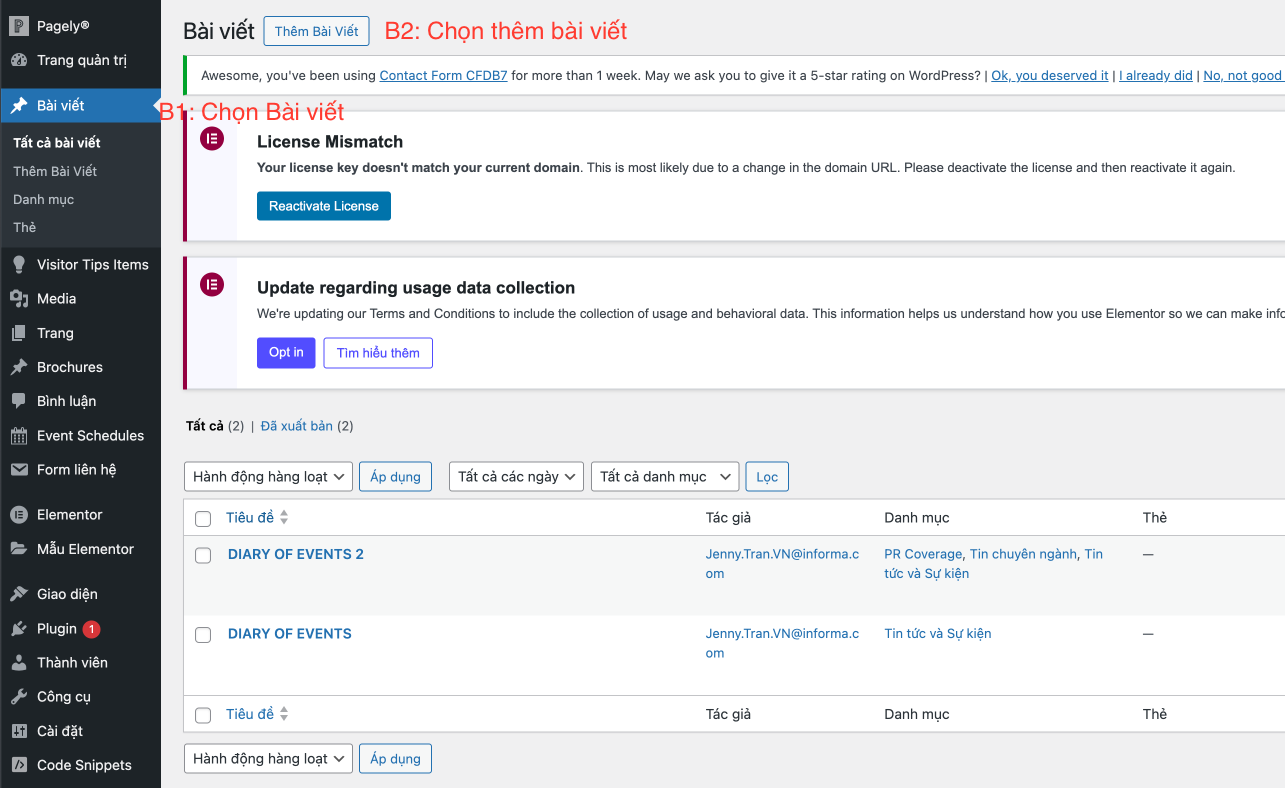Open Danh mục submenu item

click(44, 200)
